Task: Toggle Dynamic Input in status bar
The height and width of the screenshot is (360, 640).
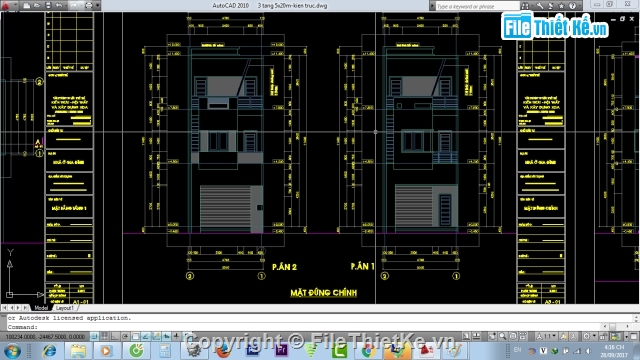Action: (x=166, y=337)
